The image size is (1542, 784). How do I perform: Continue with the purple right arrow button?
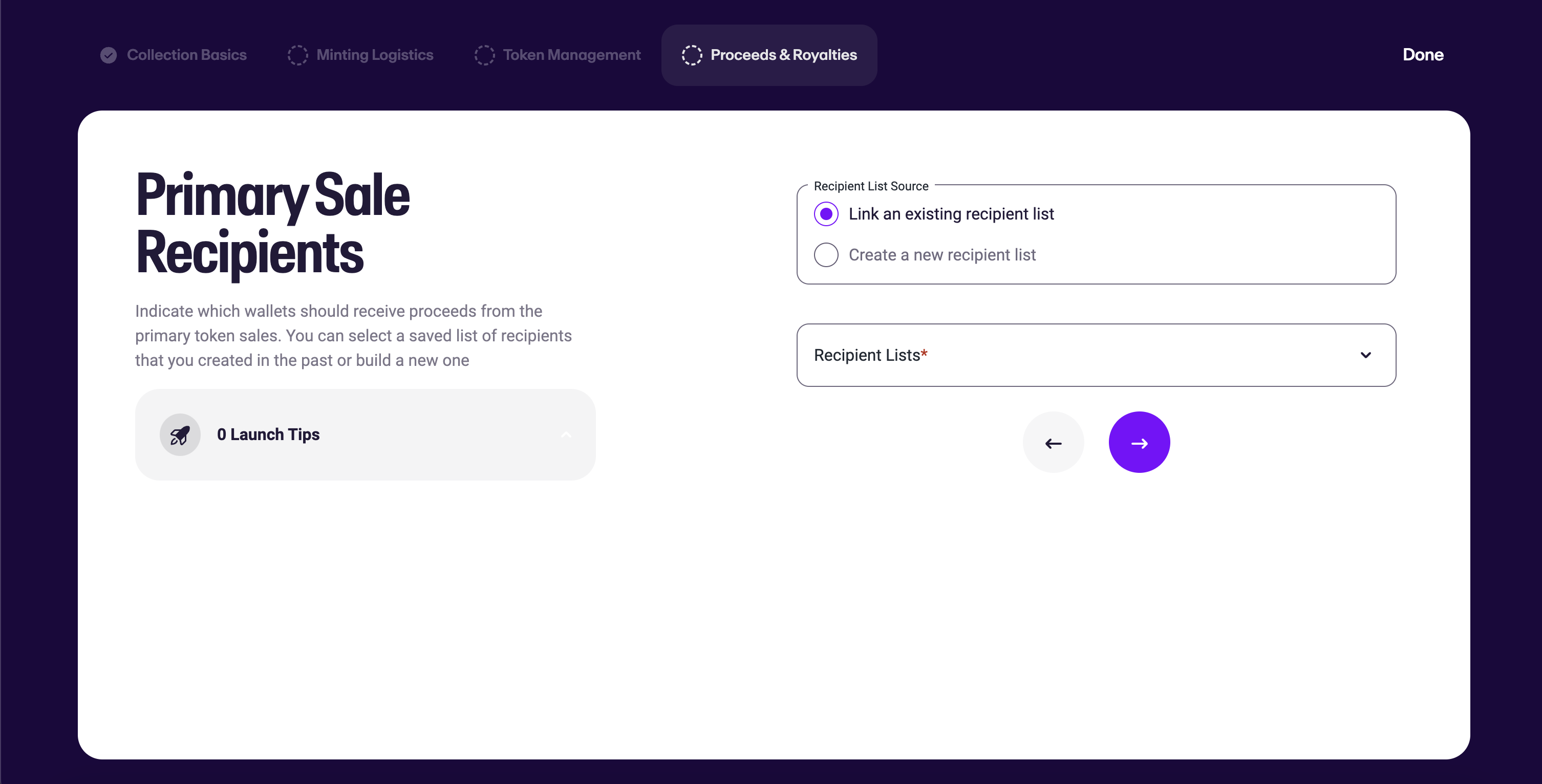[x=1139, y=443]
